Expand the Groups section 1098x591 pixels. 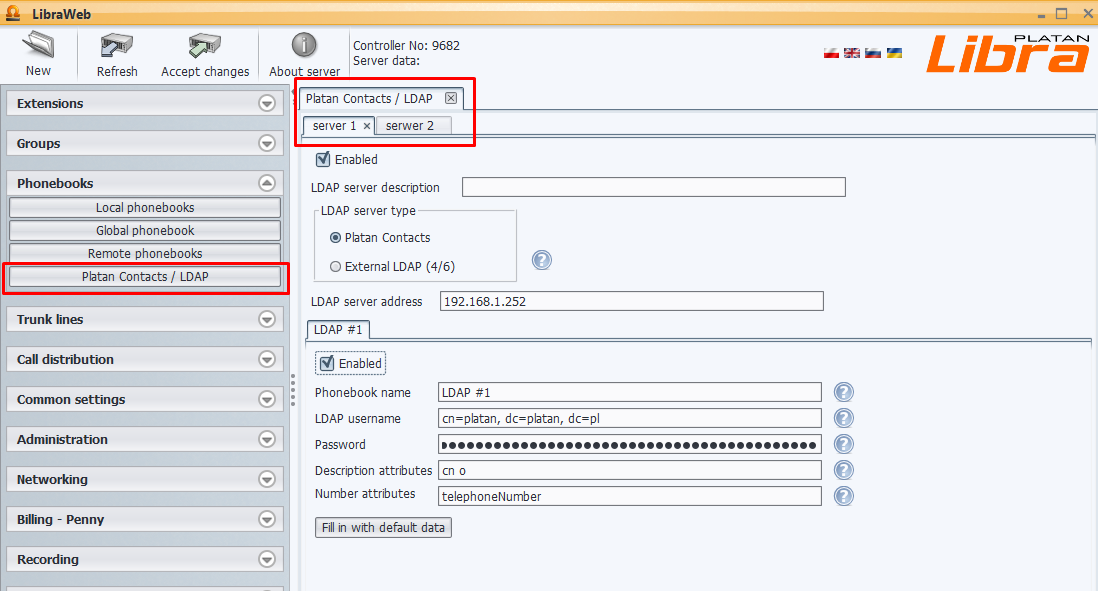[x=267, y=144]
